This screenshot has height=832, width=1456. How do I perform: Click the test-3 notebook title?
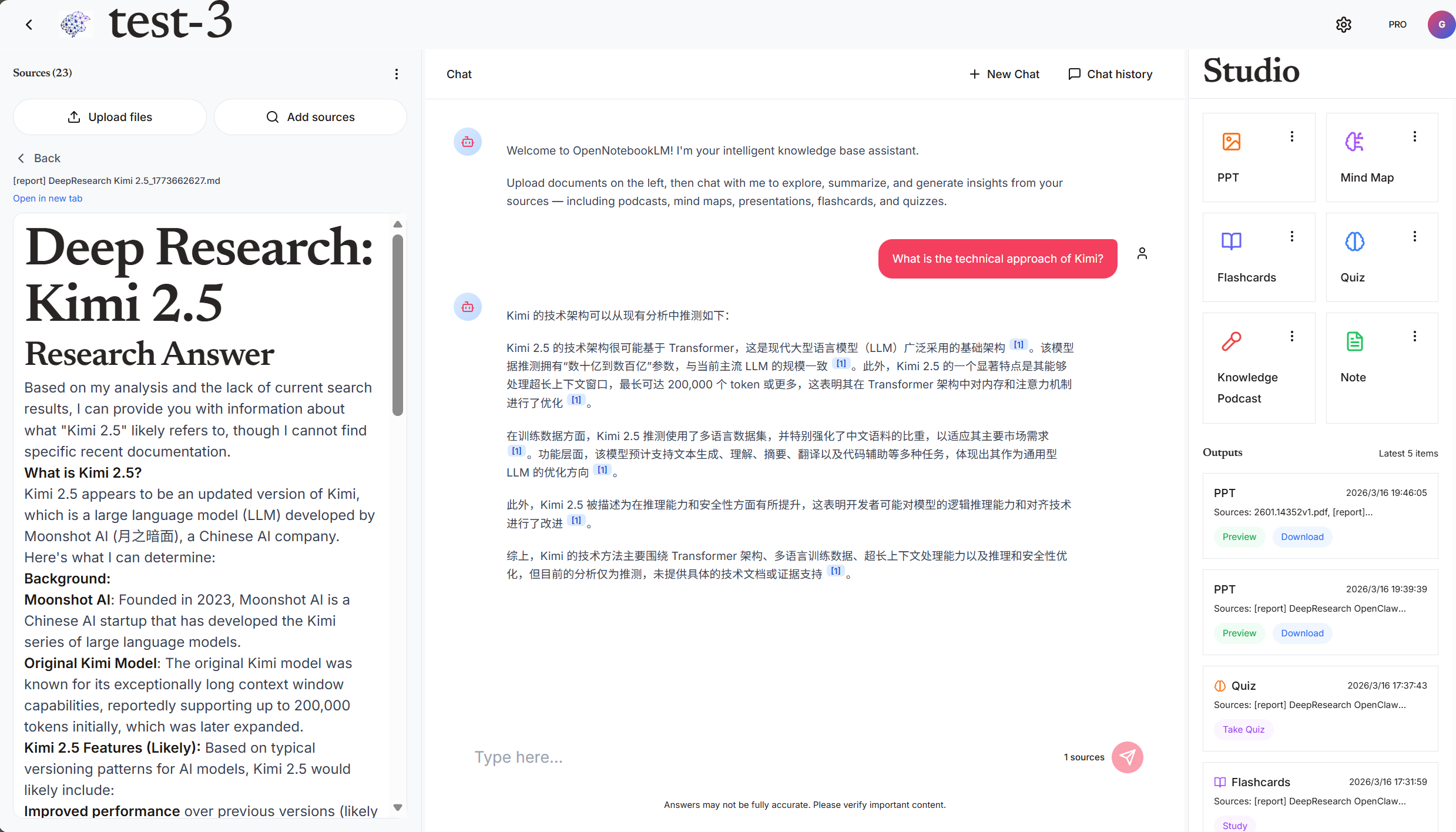coord(170,21)
